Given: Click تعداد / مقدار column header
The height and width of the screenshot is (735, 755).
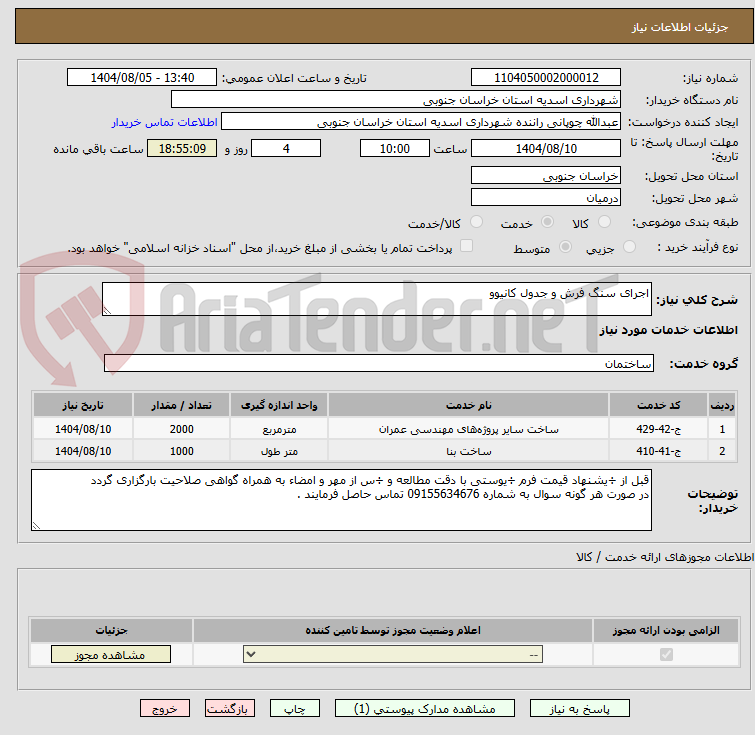Looking at the screenshot, I should click(182, 405).
